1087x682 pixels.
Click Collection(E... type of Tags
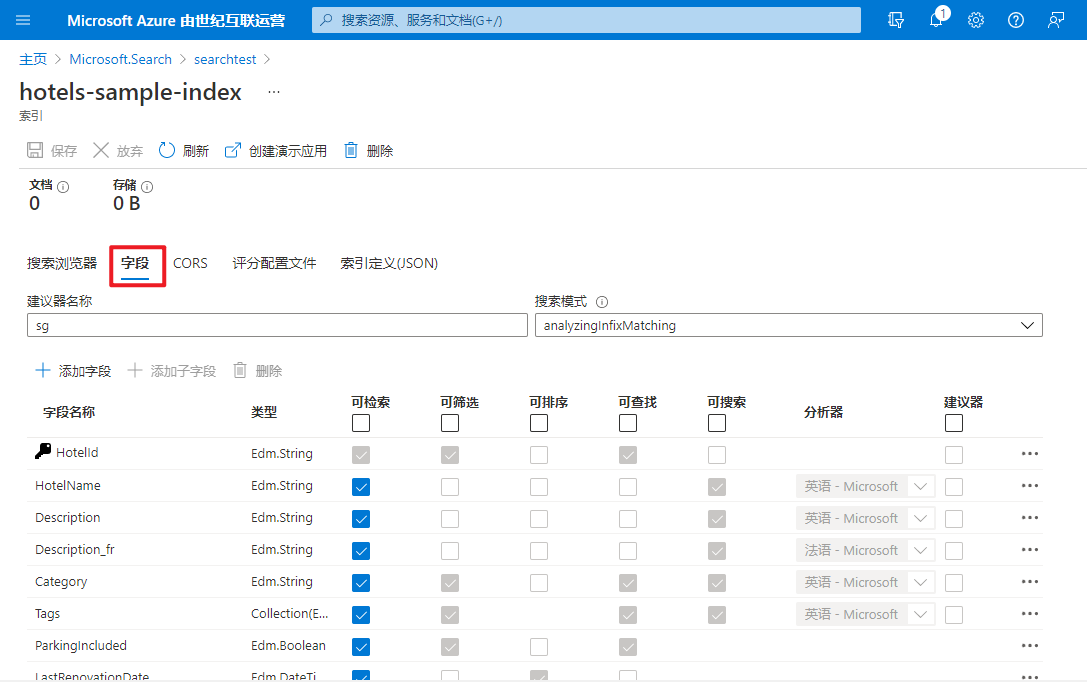point(290,613)
